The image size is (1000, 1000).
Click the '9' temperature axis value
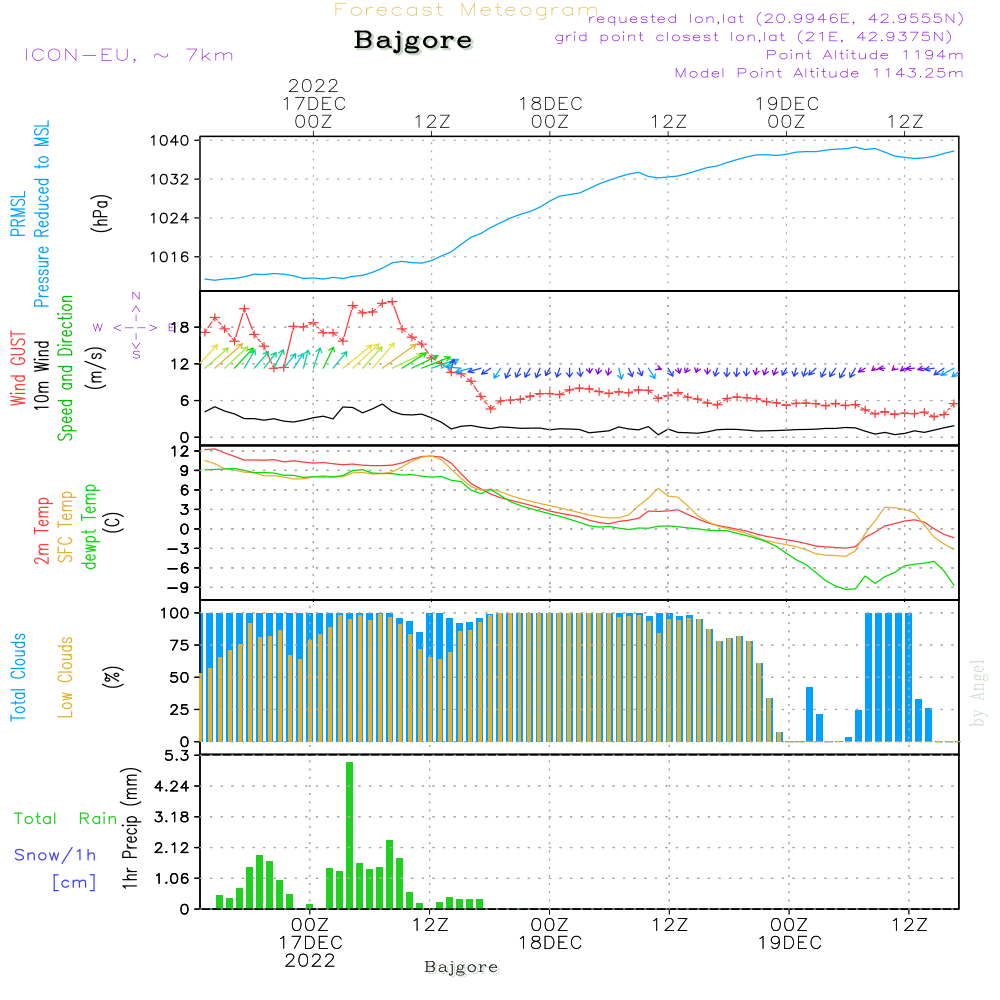tap(185, 471)
